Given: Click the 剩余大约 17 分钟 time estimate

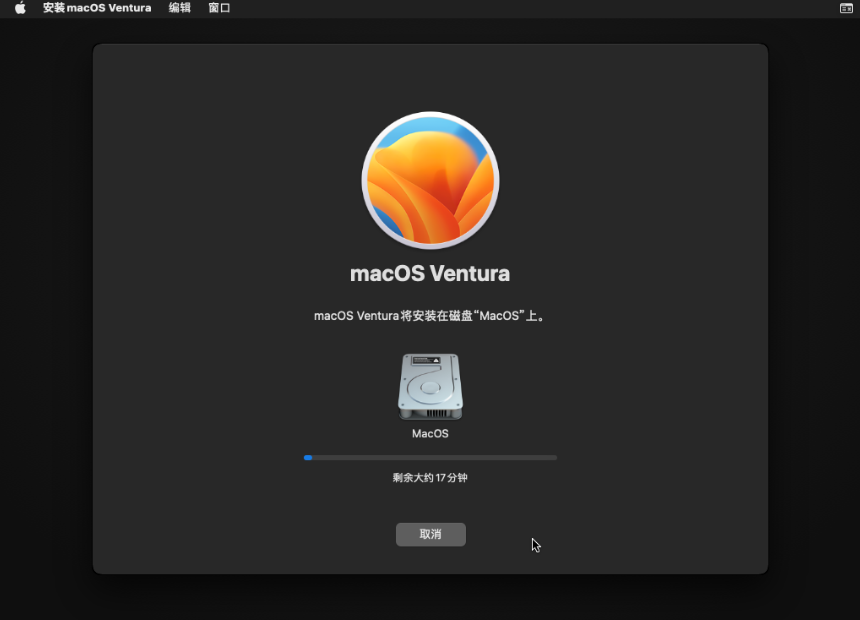Looking at the screenshot, I should pyautogui.click(x=430, y=478).
